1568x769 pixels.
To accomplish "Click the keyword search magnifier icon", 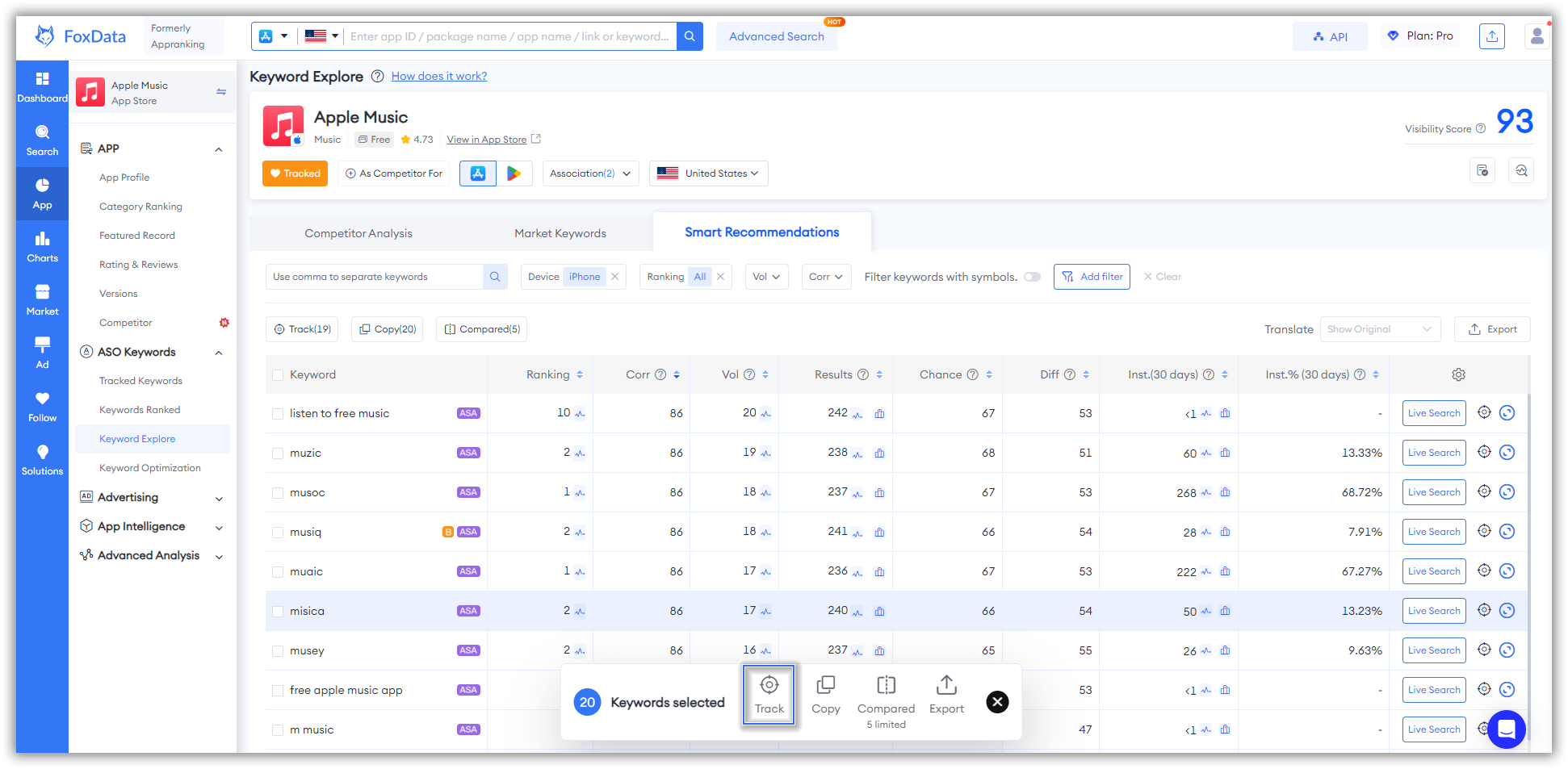I will pyautogui.click(x=495, y=277).
